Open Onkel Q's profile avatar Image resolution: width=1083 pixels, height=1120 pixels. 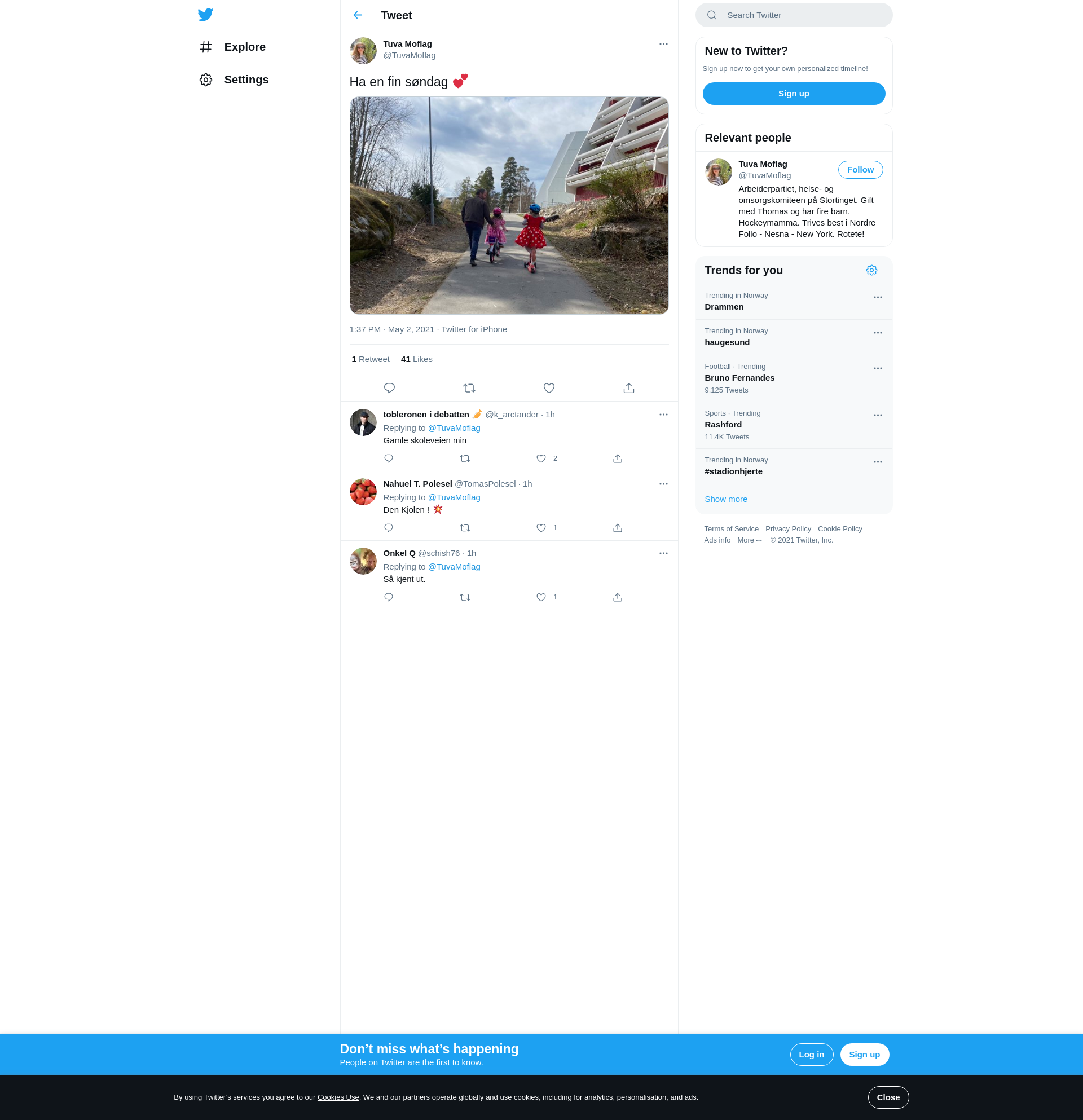coord(363,561)
